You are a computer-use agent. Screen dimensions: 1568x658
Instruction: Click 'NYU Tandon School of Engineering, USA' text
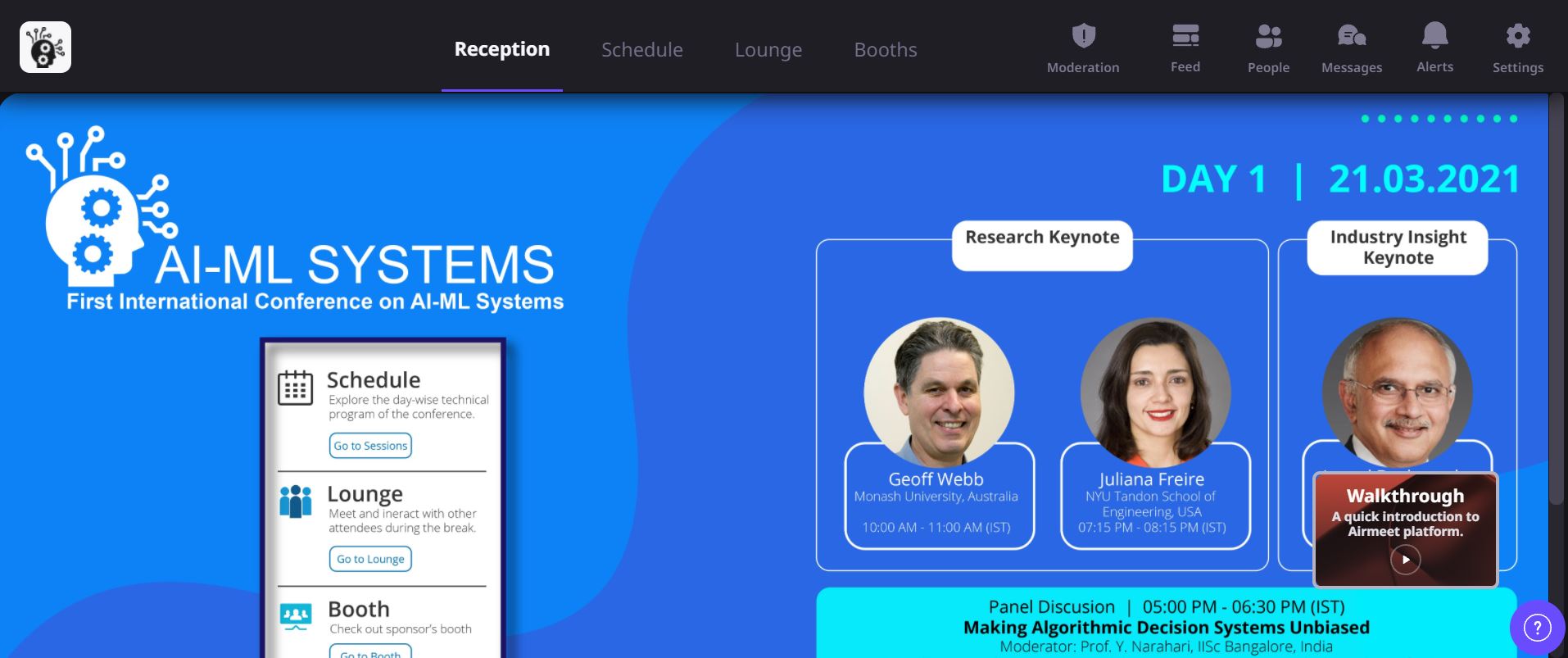tap(1151, 504)
